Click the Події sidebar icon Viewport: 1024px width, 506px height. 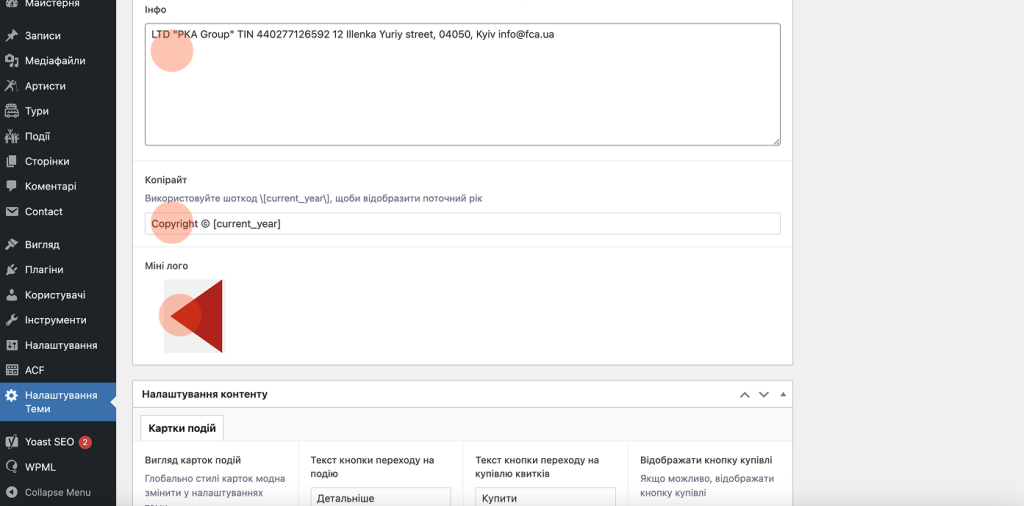[x=12, y=136]
